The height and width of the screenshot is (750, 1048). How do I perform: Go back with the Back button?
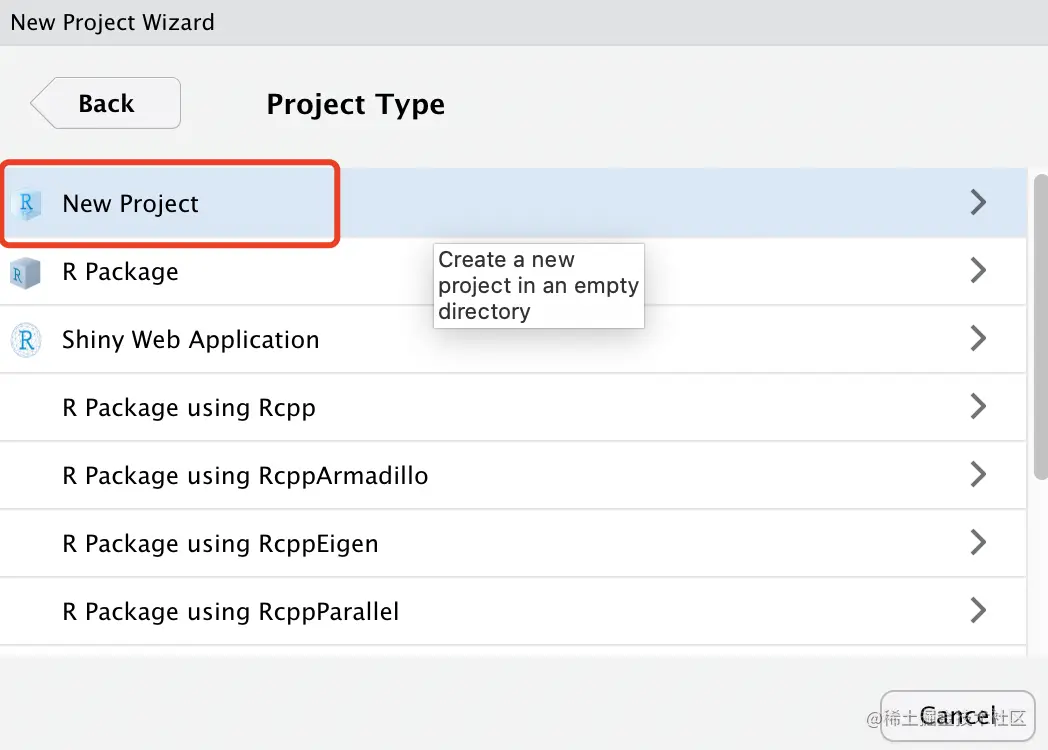click(x=106, y=104)
